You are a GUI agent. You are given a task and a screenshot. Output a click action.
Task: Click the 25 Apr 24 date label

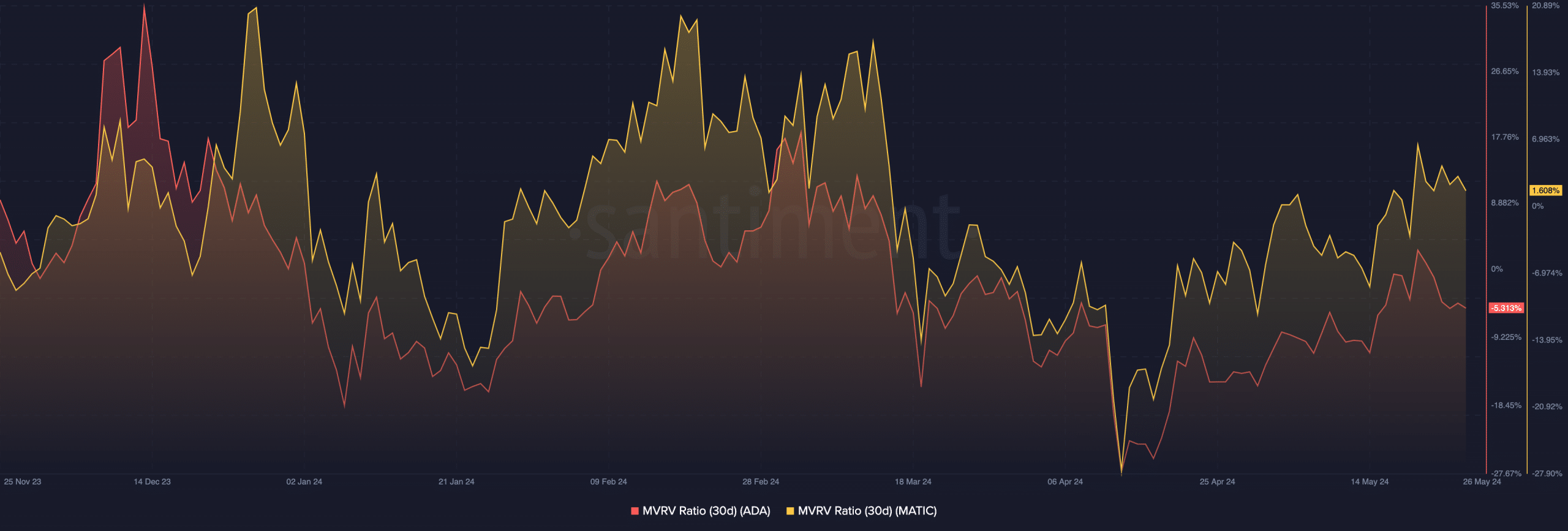(1217, 481)
